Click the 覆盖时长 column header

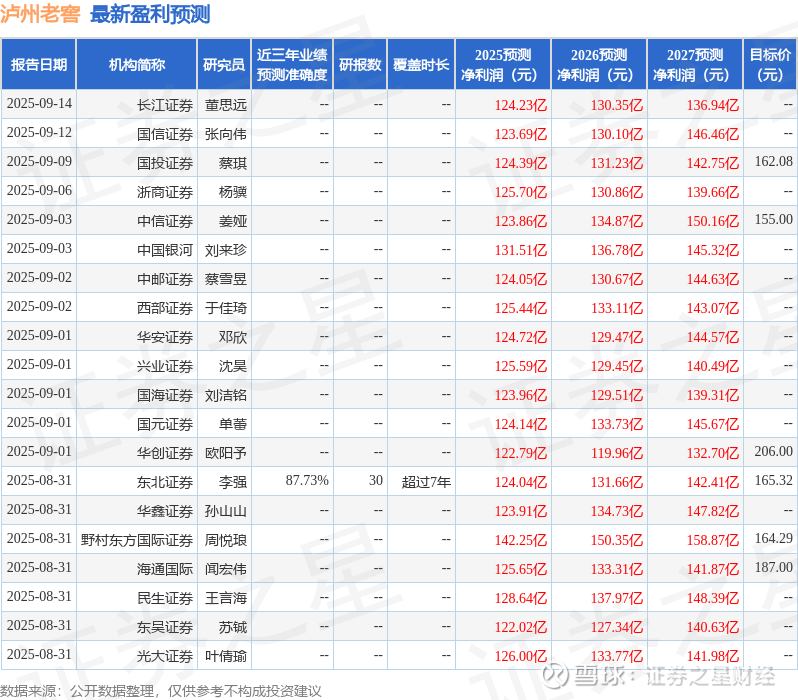421,65
